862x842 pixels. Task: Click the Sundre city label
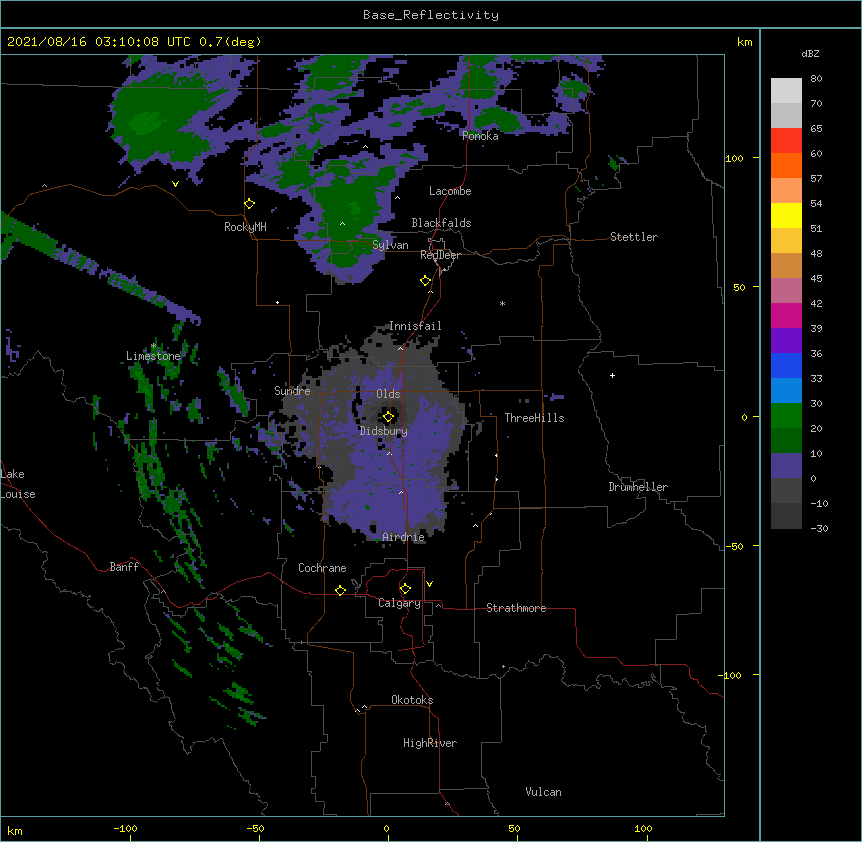pyautogui.click(x=292, y=391)
